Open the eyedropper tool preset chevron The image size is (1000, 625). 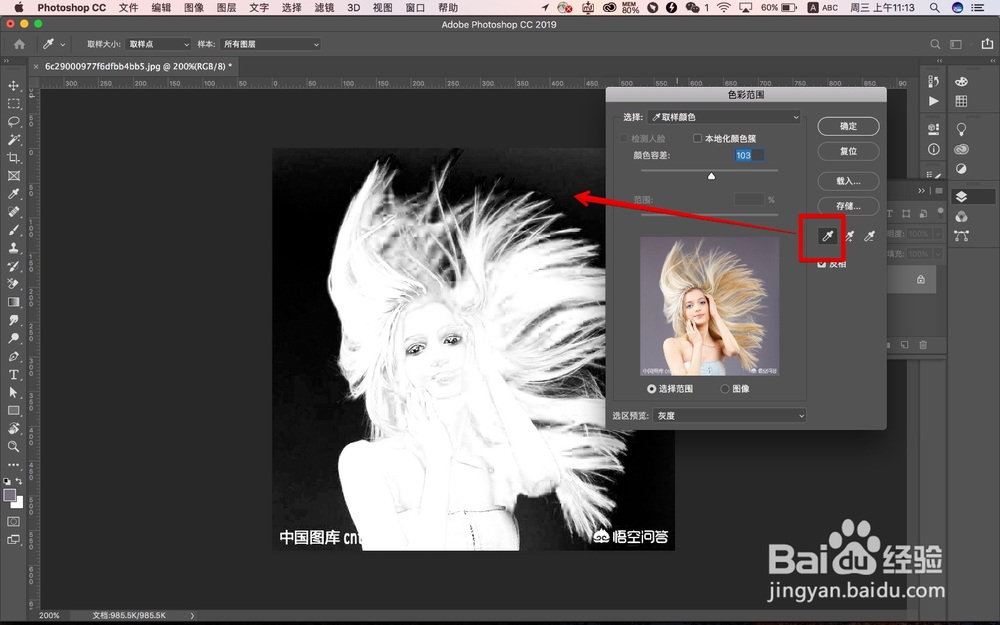(62, 45)
